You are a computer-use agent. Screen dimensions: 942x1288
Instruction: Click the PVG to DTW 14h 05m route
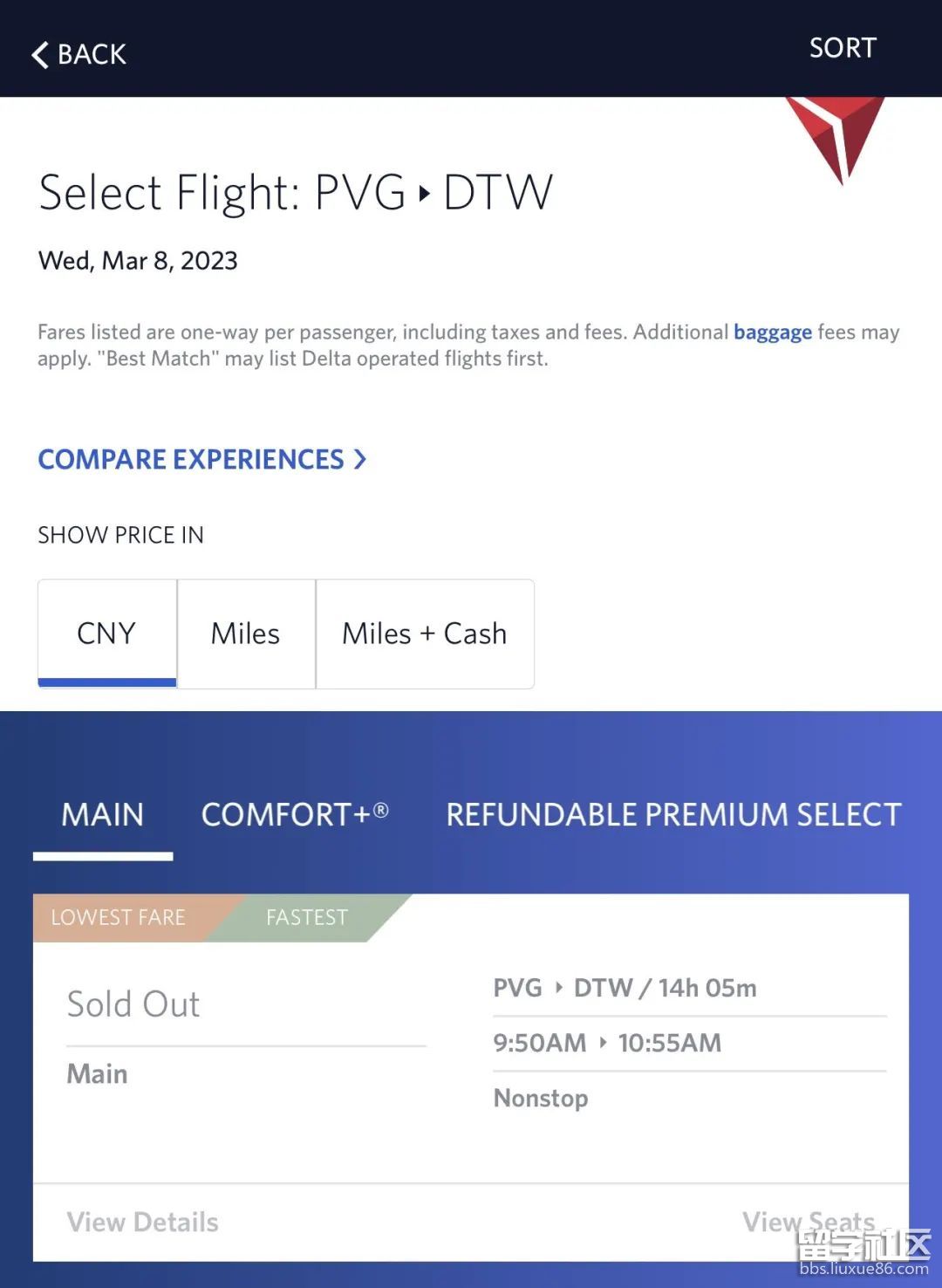pos(625,988)
